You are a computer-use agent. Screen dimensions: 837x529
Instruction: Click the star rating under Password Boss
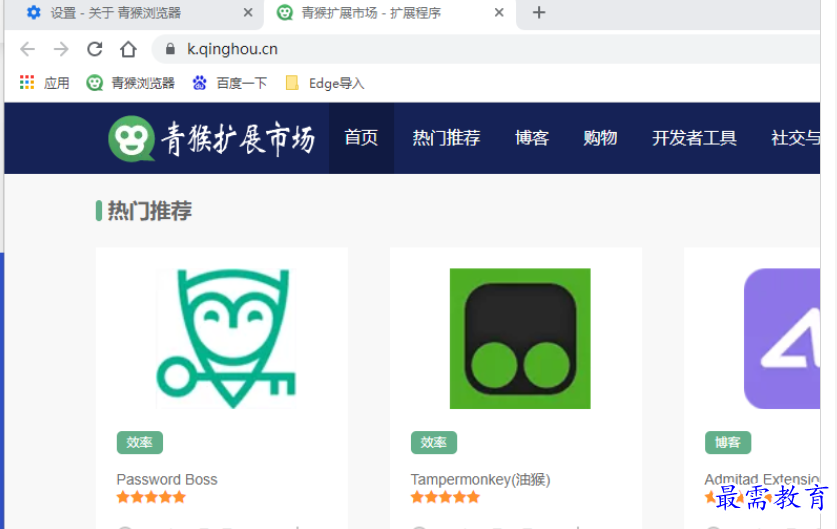[151, 498]
